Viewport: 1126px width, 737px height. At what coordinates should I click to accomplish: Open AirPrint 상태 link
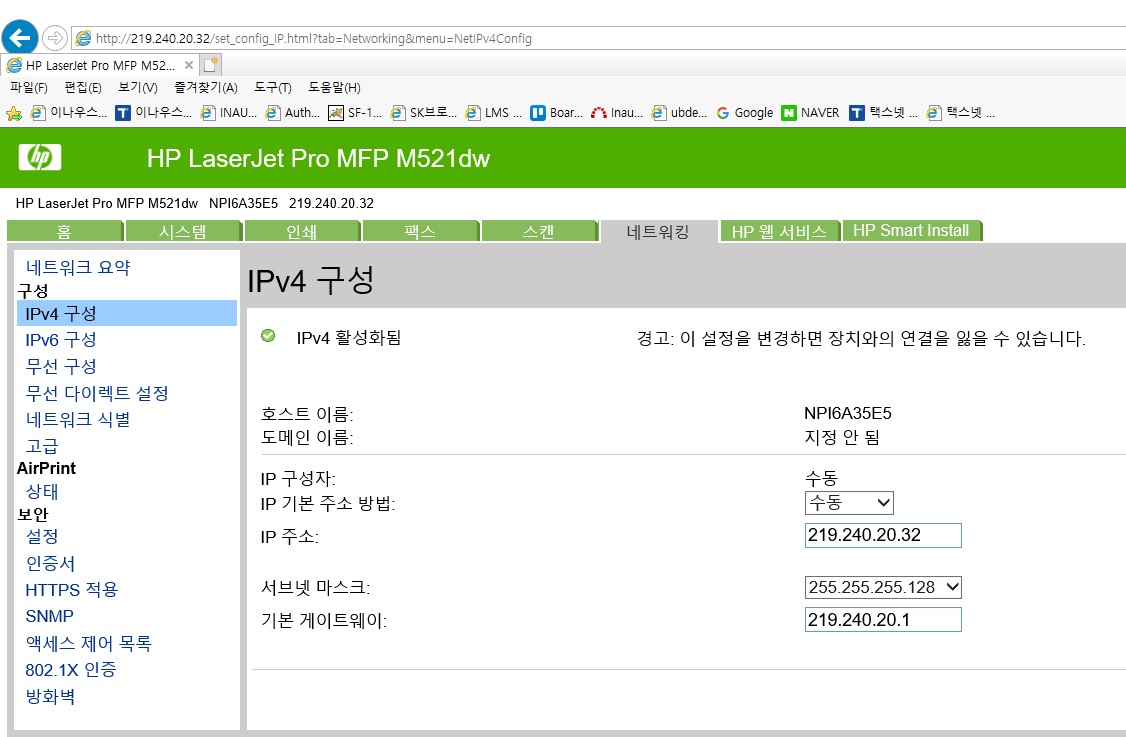(42, 491)
